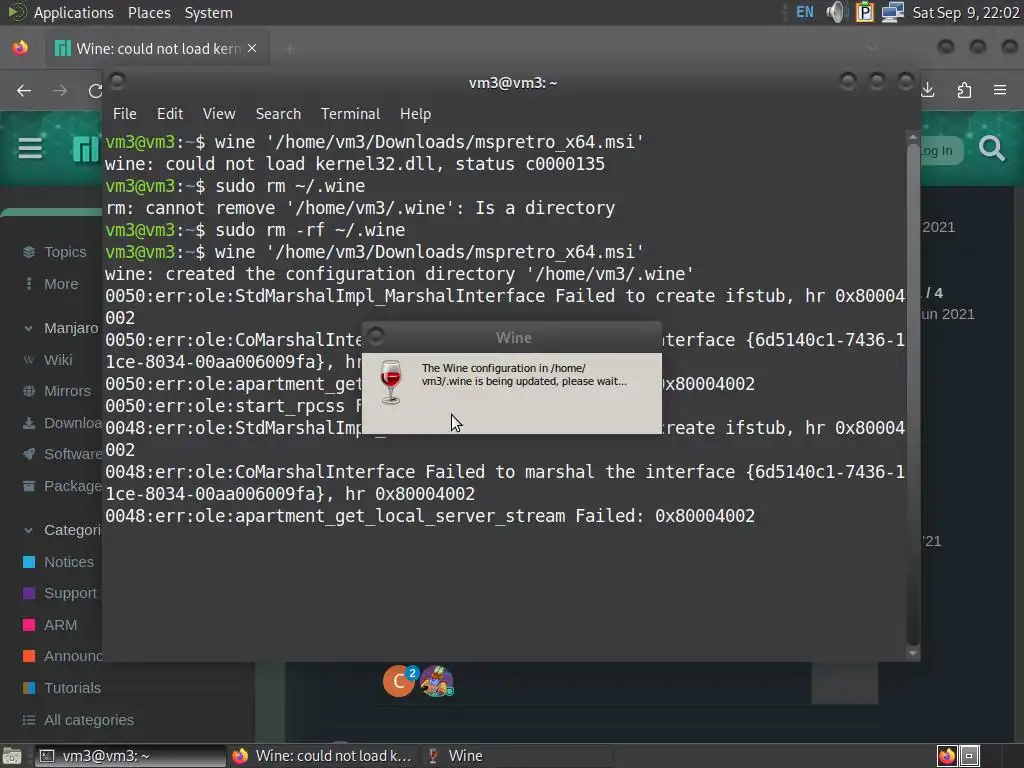Viewport: 1024px width, 768px height.
Task: Open All categories link
Action: tap(78, 720)
